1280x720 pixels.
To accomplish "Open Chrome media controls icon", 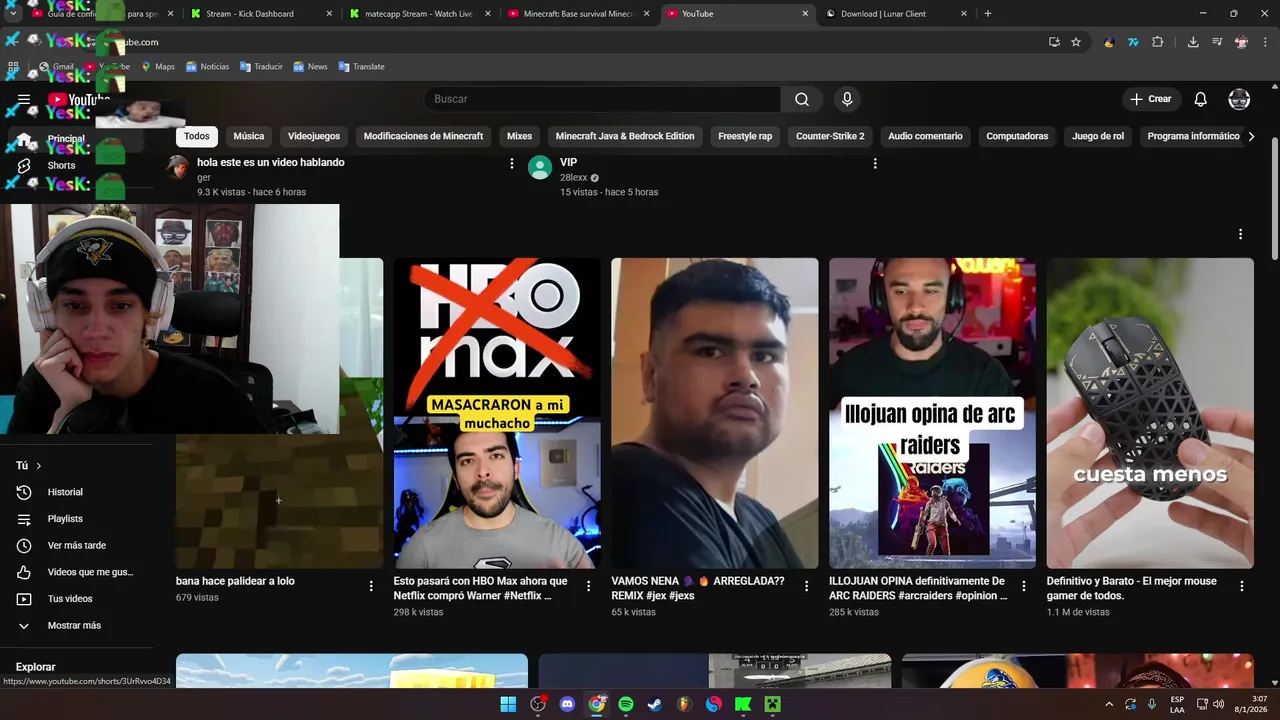I will (1217, 42).
